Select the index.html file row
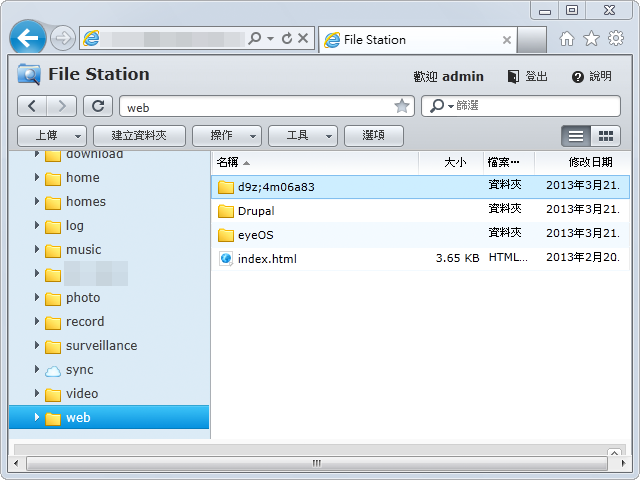Image resolution: width=640 pixels, height=480 pixels. (x=420, y=259)
